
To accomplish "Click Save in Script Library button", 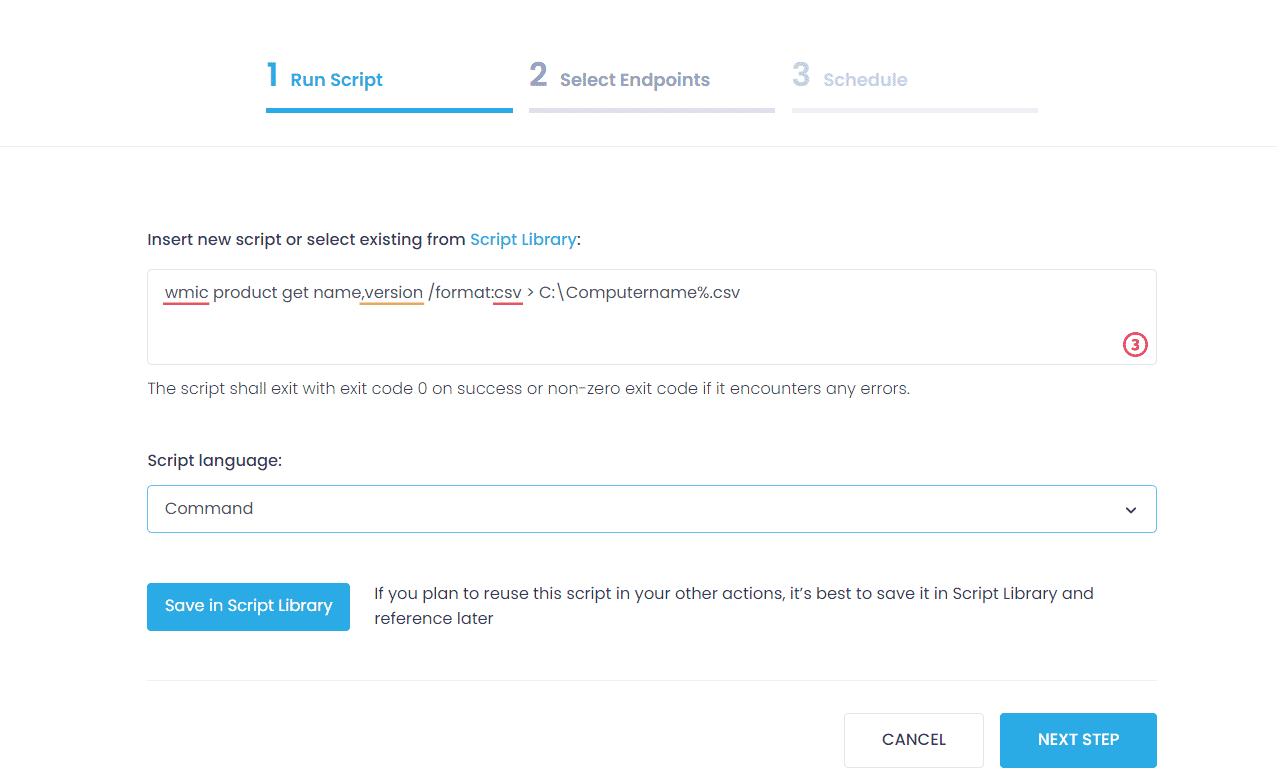I will pyautogui.click(x=248, y=607).
